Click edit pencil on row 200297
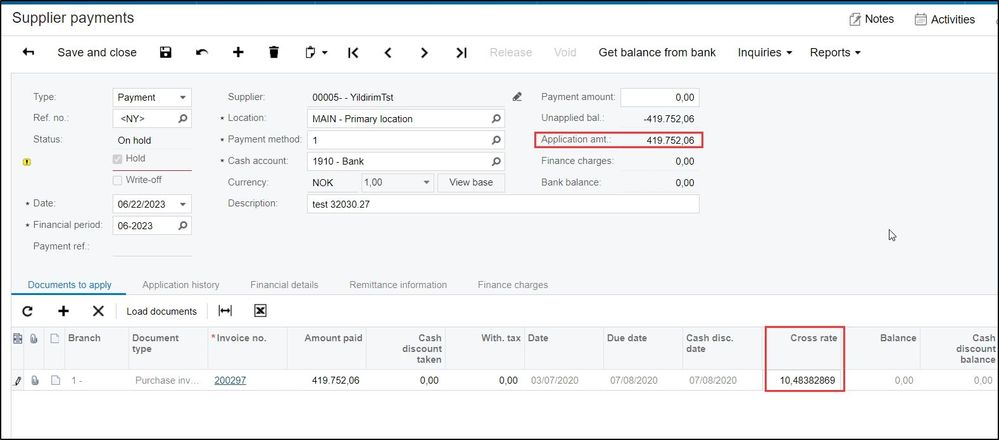This screenshot has height=440, width=999. click(x=17, y=381)
